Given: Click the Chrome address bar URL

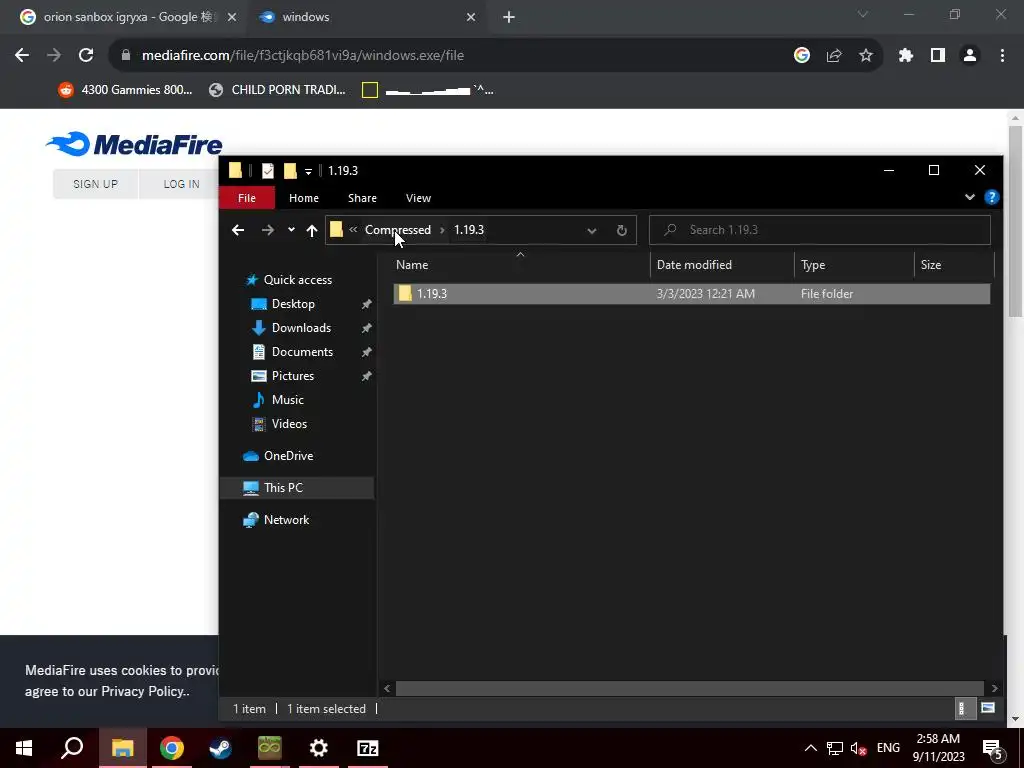Looking at the screenshot, I should tap(303, 56).
